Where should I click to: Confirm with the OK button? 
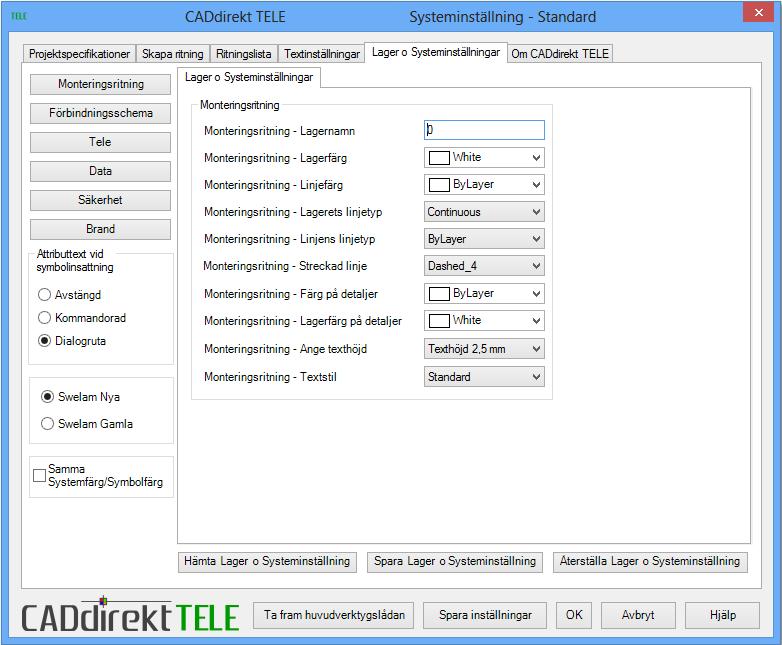pos(574,615)
